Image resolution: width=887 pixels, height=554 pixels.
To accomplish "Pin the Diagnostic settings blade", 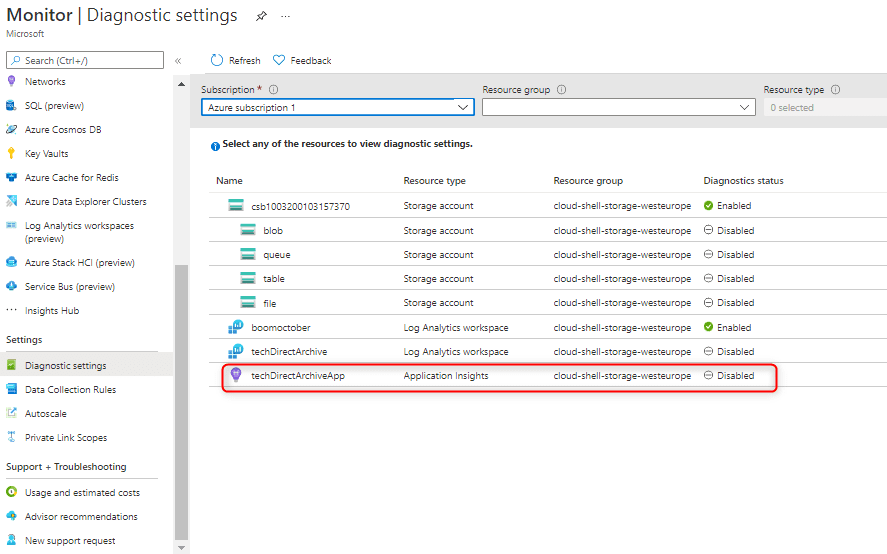I will coord(261,16).
